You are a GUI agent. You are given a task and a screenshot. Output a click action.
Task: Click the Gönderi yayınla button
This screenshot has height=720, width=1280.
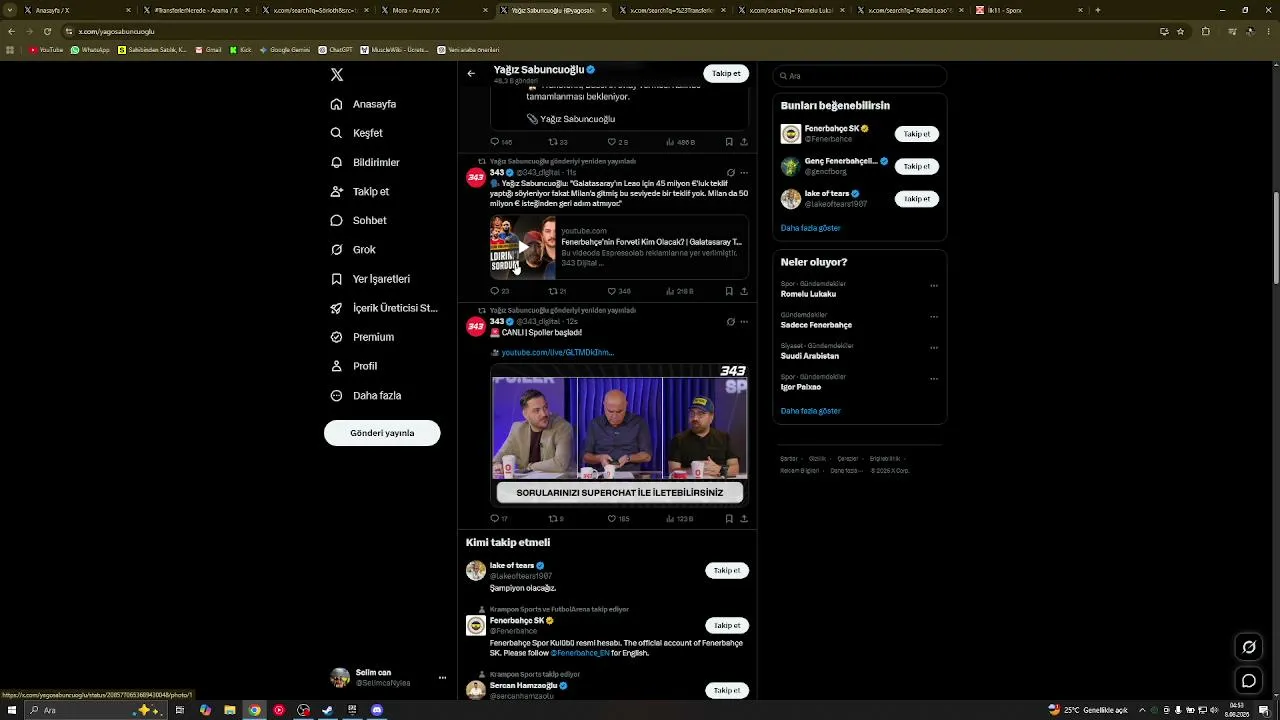[382, 433]
